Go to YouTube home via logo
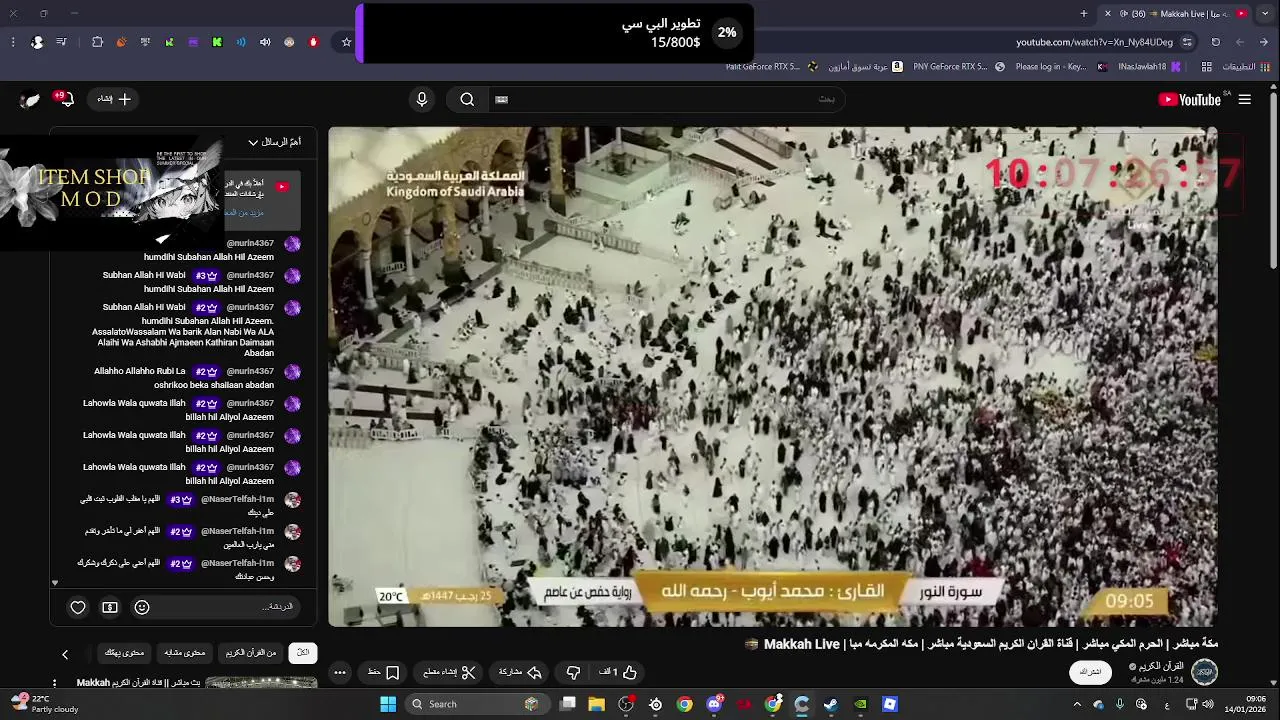 pyautogui.click(x=1189, y=99)
